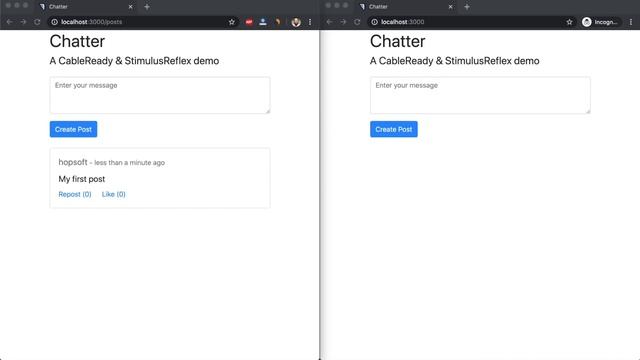Go forward in right incognito window
Screen dimensions: 640x360
click(x=343, y=22)
